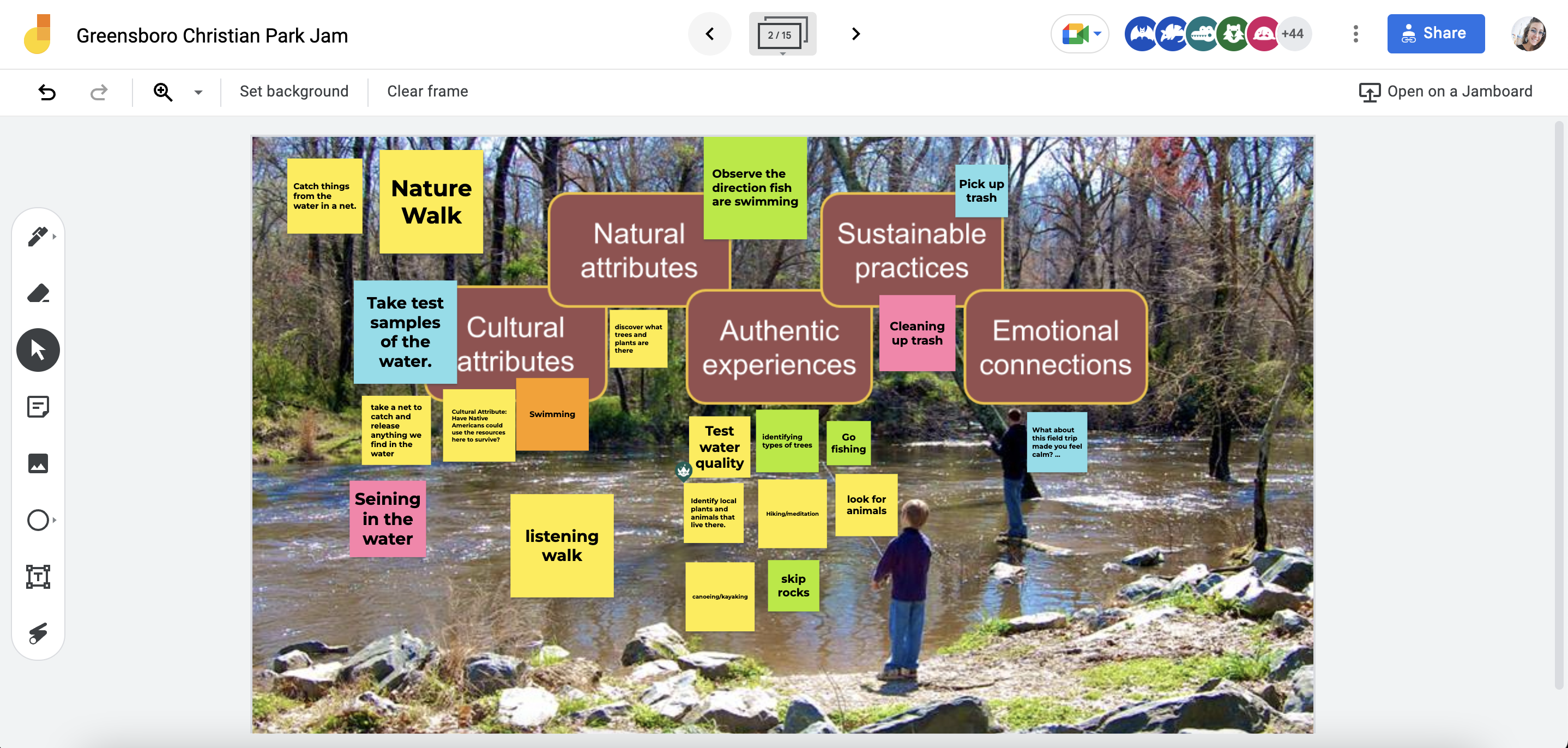The height and width of the screenshot is (748, 1568).
Task: Select the Text box tool
Action: pos(38,576)
